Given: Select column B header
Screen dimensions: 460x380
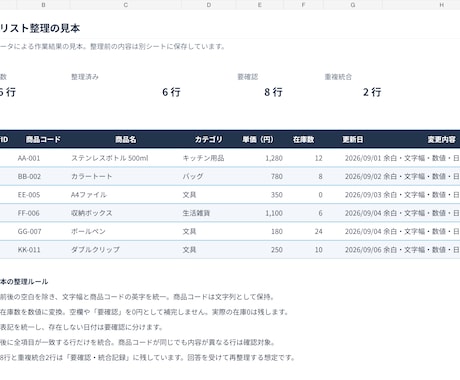Looking at the screenshot, I should click(x=43, y=5).
